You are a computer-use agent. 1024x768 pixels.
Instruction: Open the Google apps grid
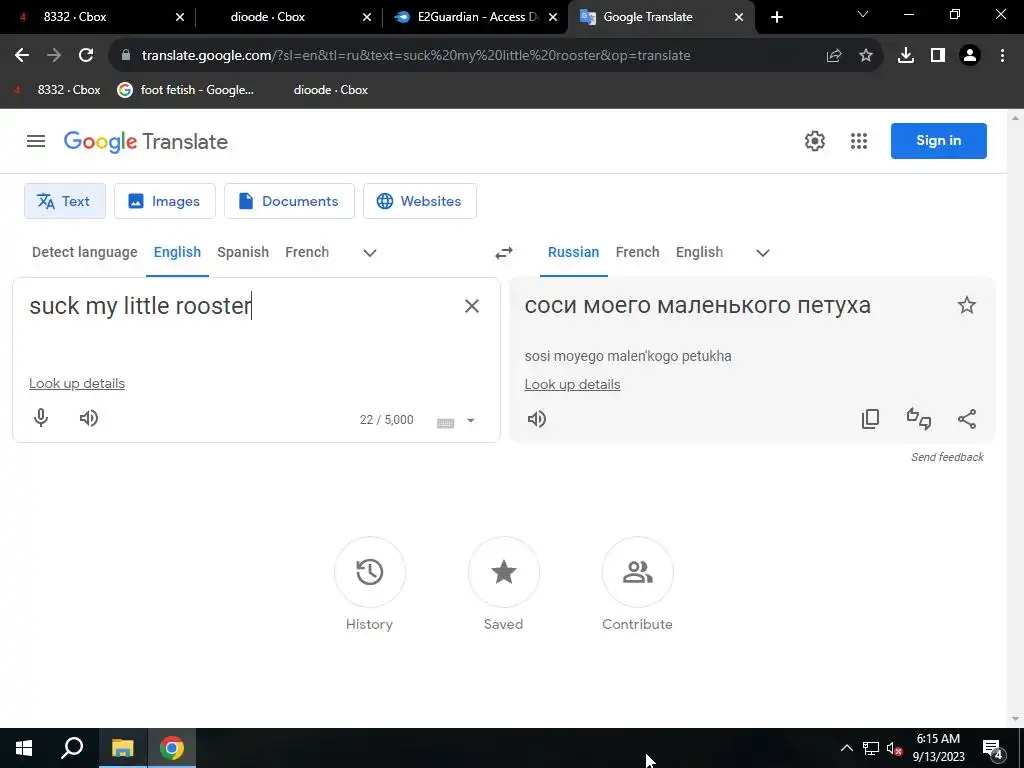pyautogui.click(x=859, y=141)
